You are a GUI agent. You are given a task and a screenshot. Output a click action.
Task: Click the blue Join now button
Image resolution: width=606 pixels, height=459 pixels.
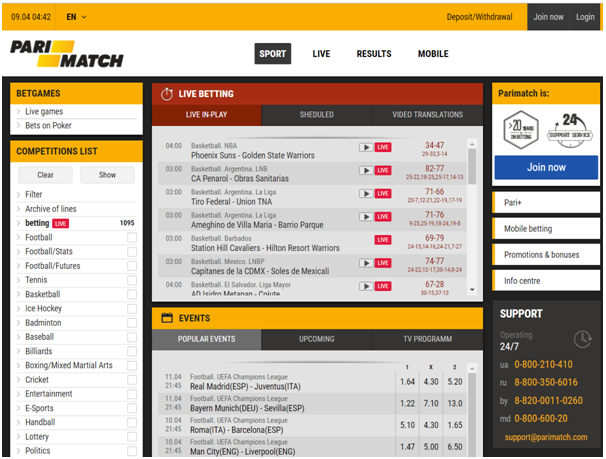[x=546, y=167]
